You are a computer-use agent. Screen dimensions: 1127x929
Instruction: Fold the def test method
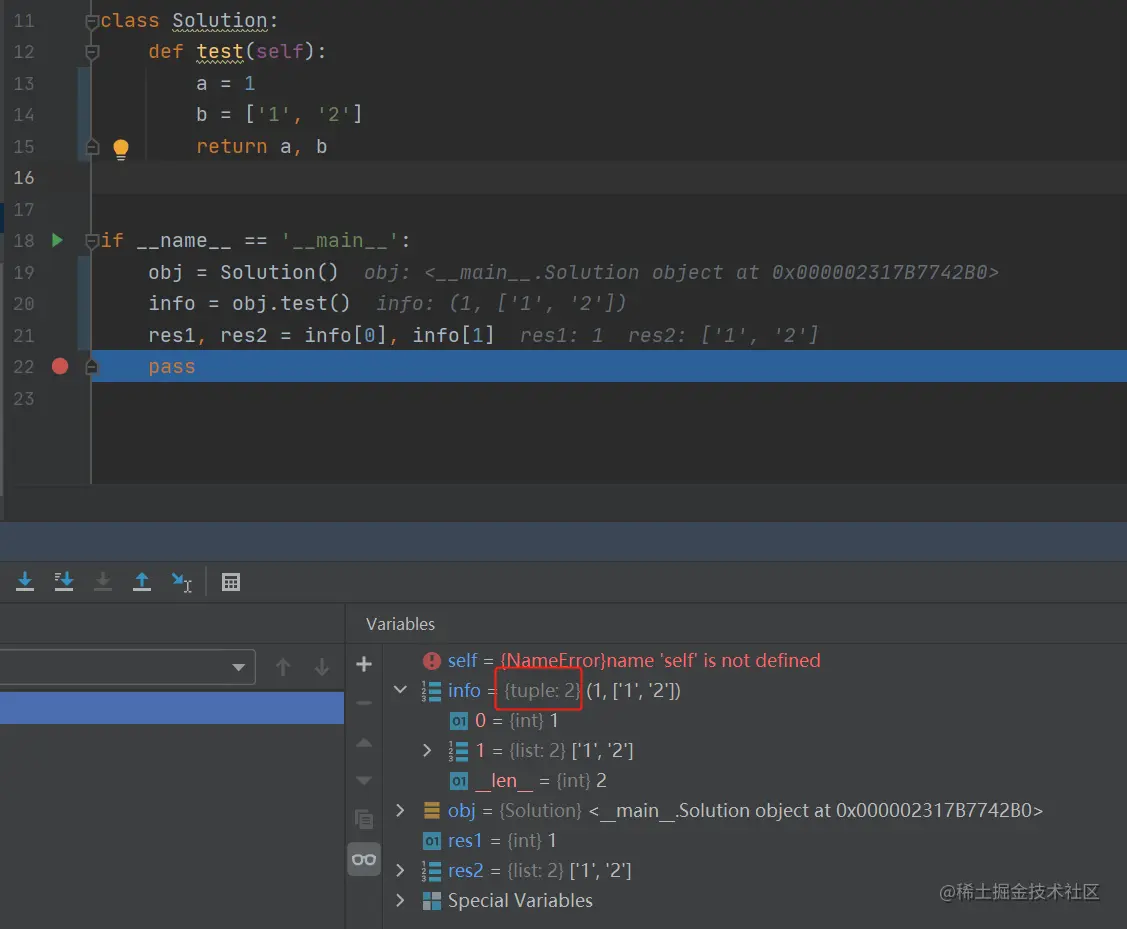tap(91, 52)
